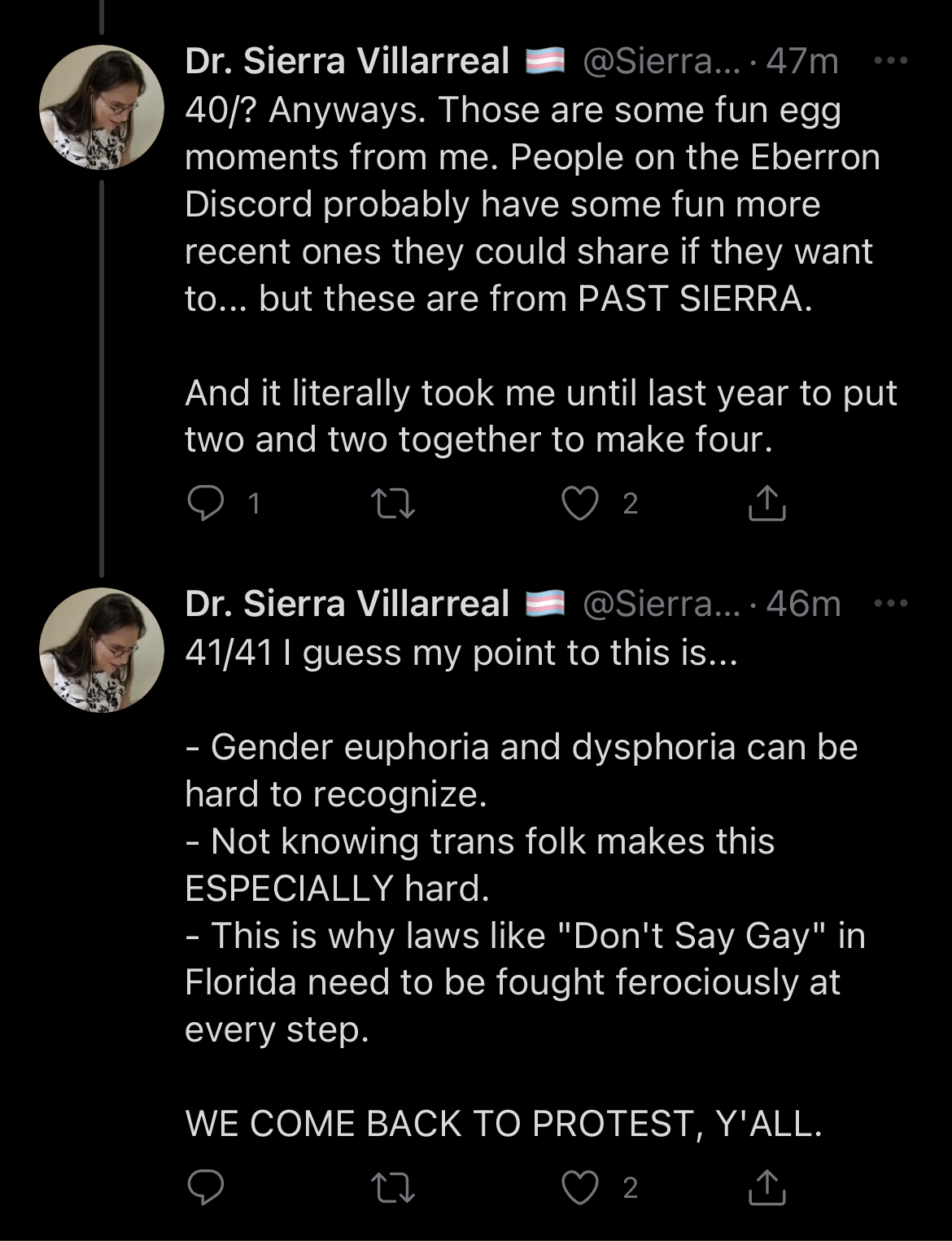Like the 41/41 tweet
Image resolution: width=952 pixels, height=1241 pixels.
click(580, 1187)
